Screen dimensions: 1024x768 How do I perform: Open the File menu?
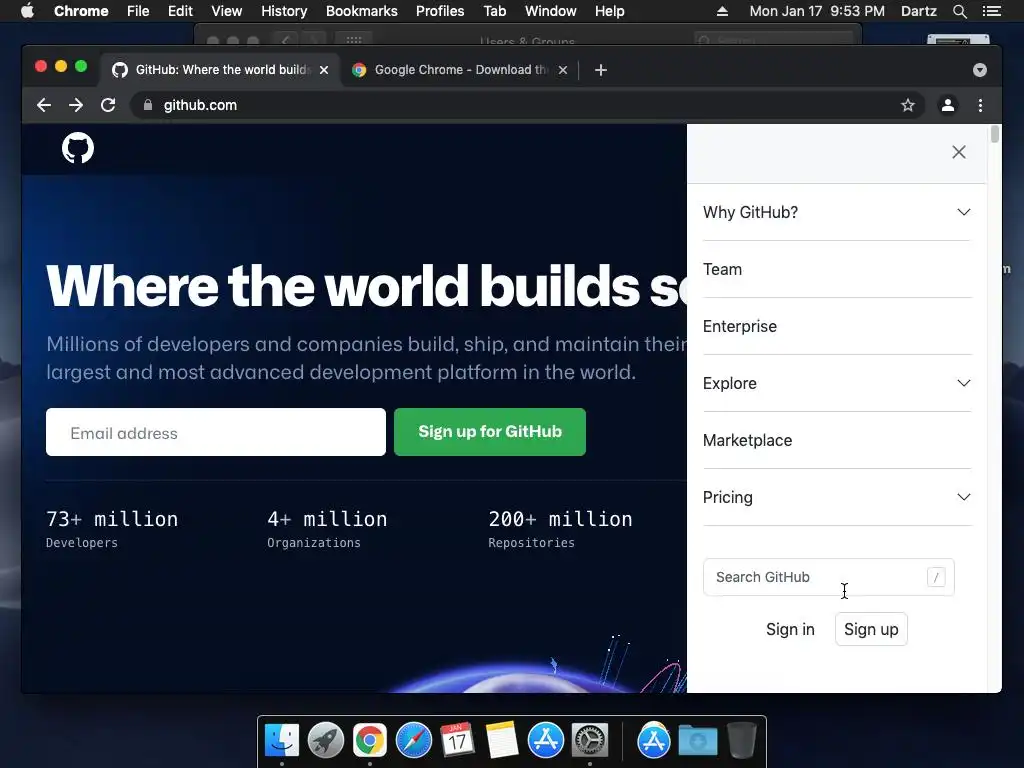click(138, 11)
